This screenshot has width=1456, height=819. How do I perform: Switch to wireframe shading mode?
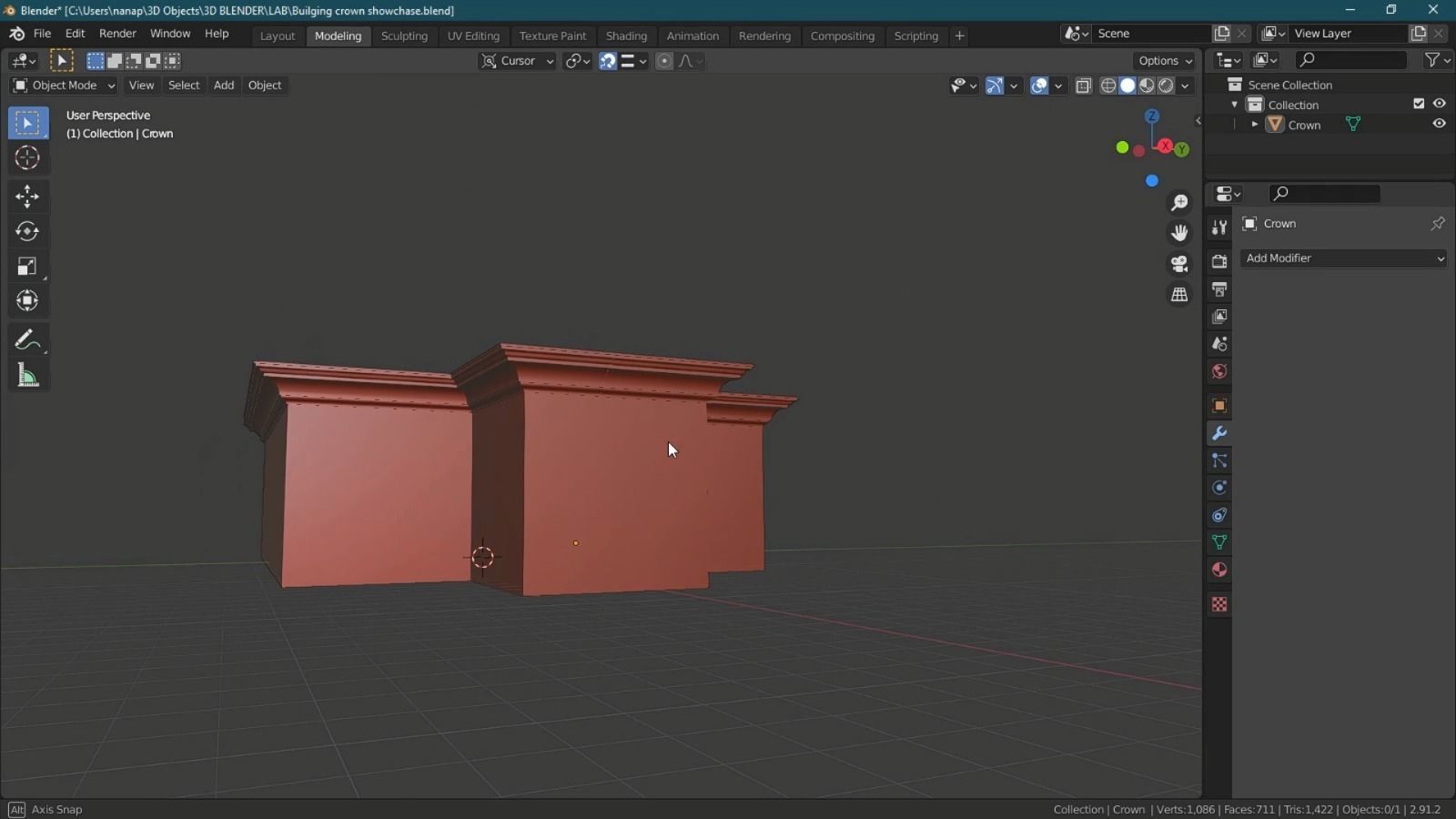[1108, 86]
